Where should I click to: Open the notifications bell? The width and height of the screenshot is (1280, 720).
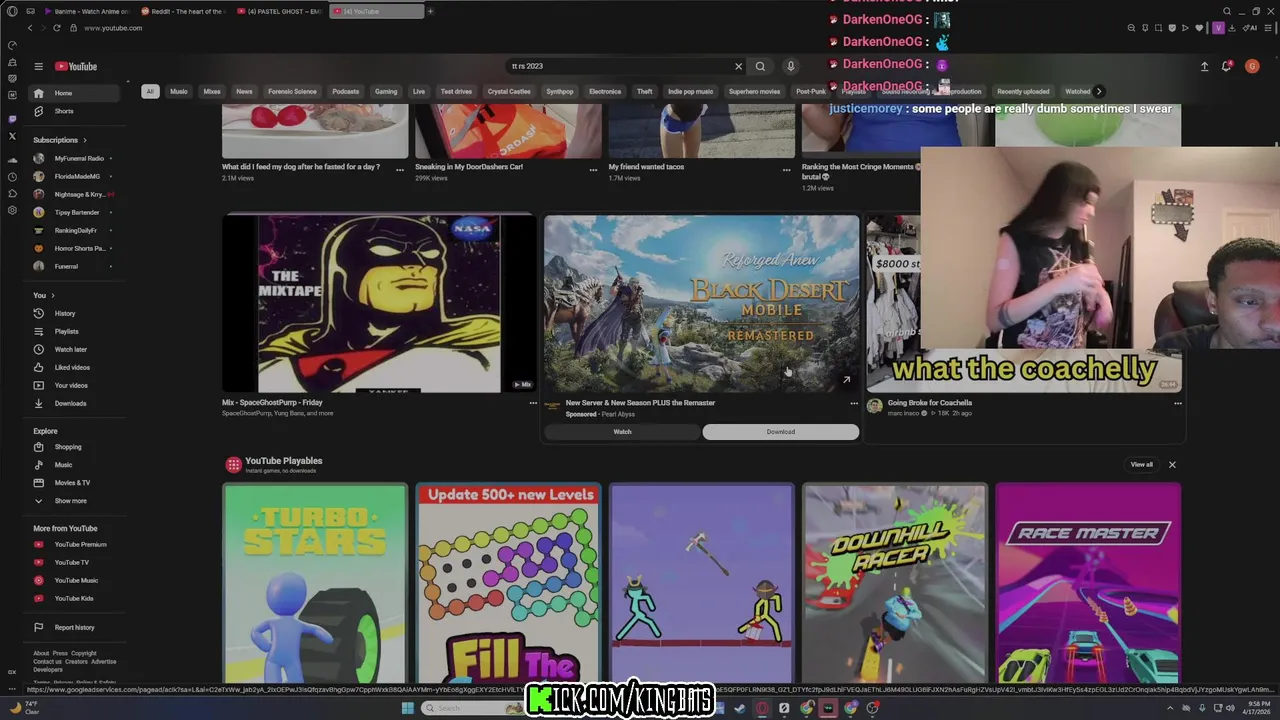coord(1227,66)
